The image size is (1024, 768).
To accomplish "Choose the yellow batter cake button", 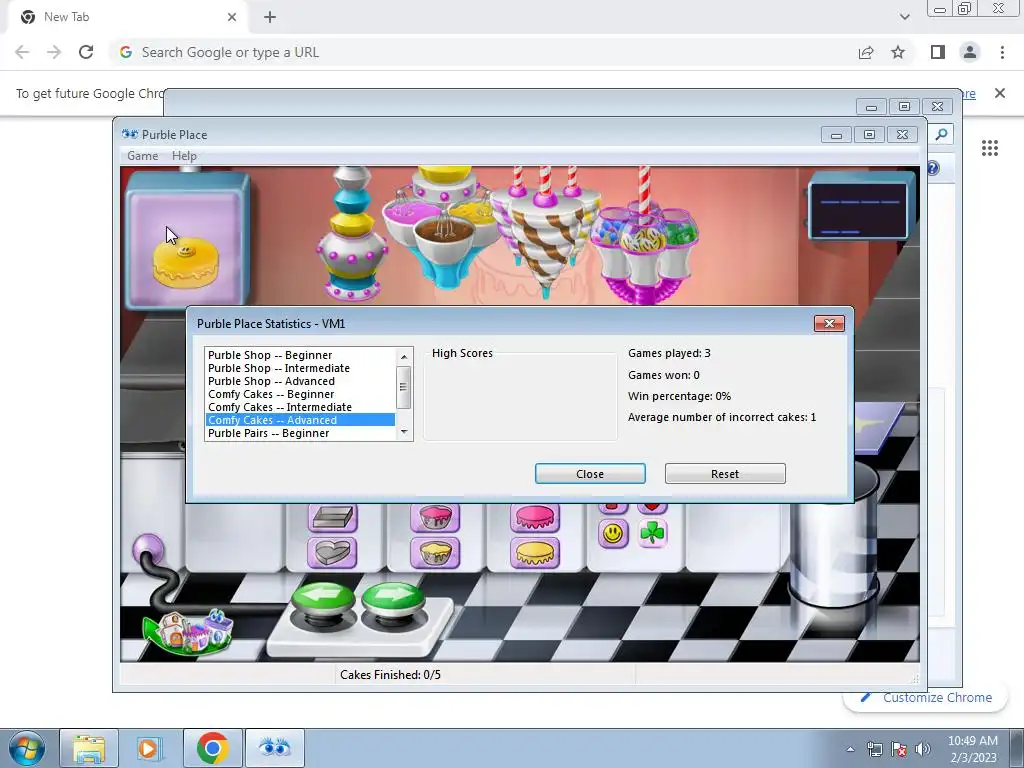I will pos(435,553).
